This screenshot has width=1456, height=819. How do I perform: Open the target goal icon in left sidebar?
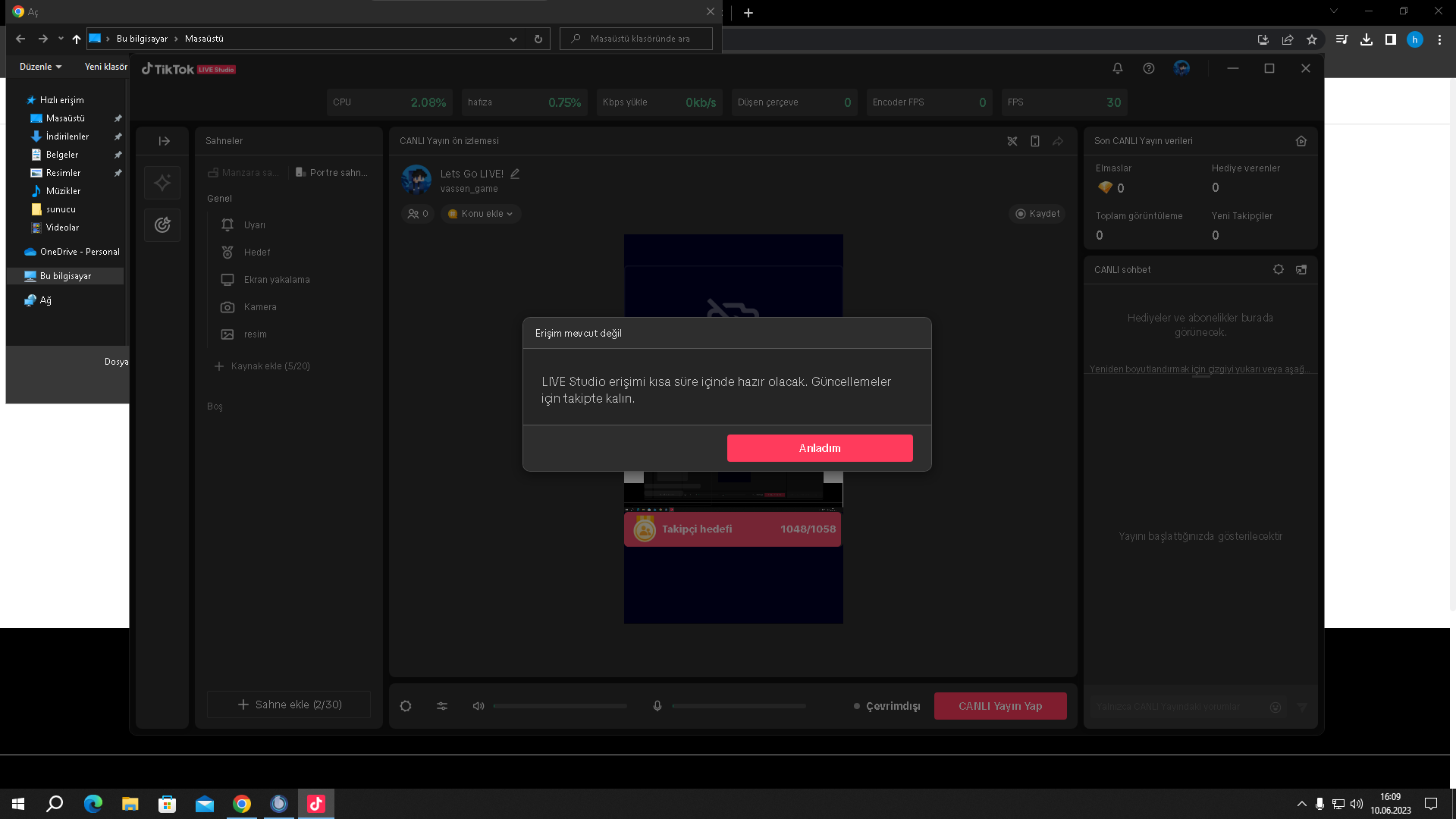[x=162, y=225]
